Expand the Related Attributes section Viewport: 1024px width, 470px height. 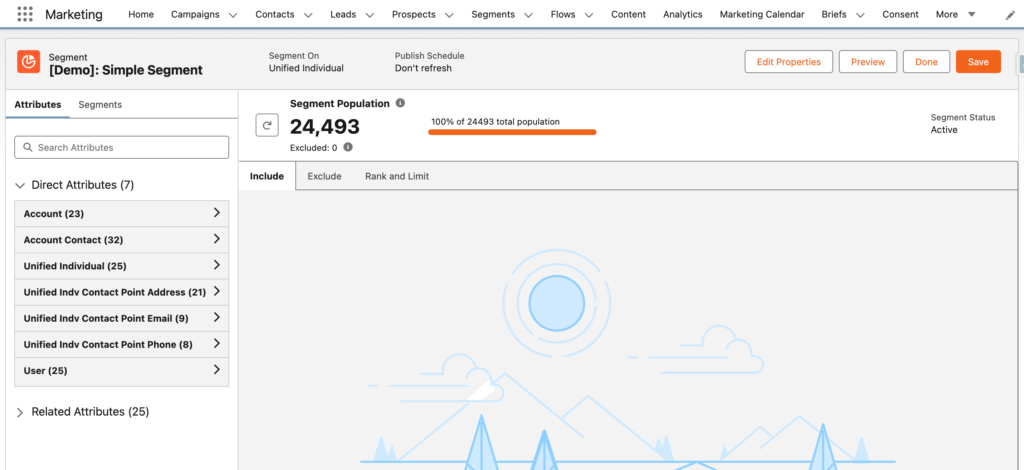tap(21, 412)
